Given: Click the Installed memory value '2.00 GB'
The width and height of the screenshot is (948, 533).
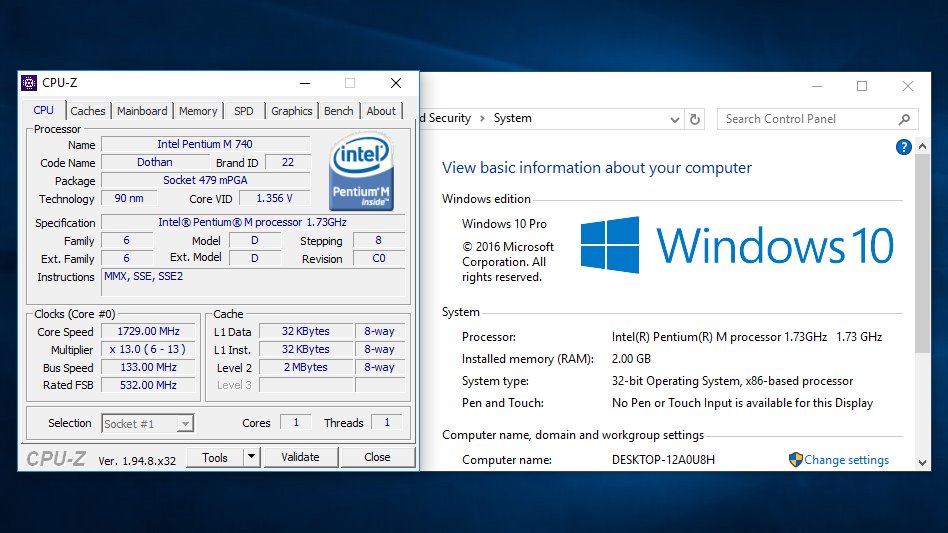Looking at the screenshot, I should (x=631, y=359).
